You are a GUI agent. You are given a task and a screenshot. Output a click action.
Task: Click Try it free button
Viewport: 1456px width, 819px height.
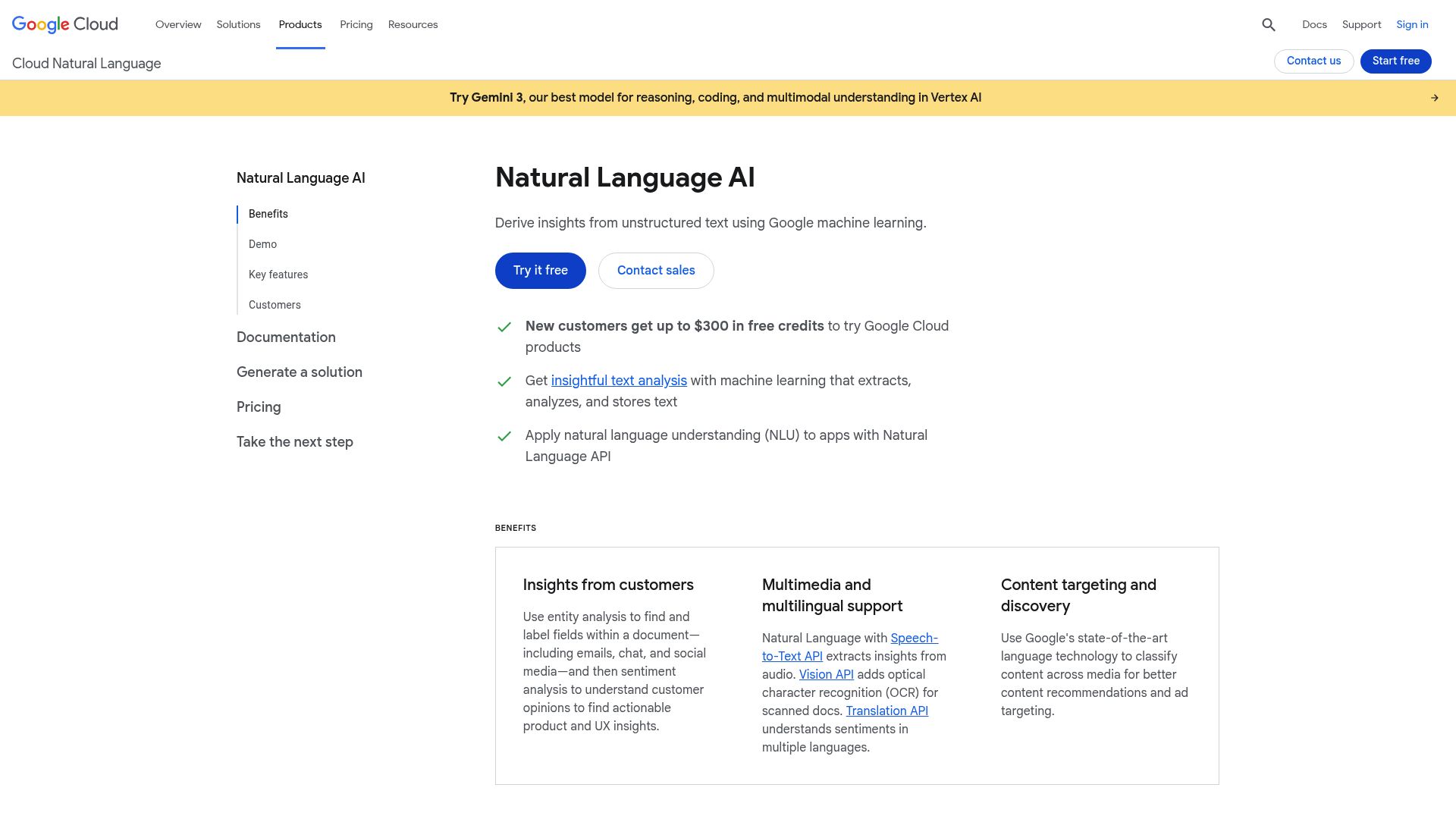point(540,270)
